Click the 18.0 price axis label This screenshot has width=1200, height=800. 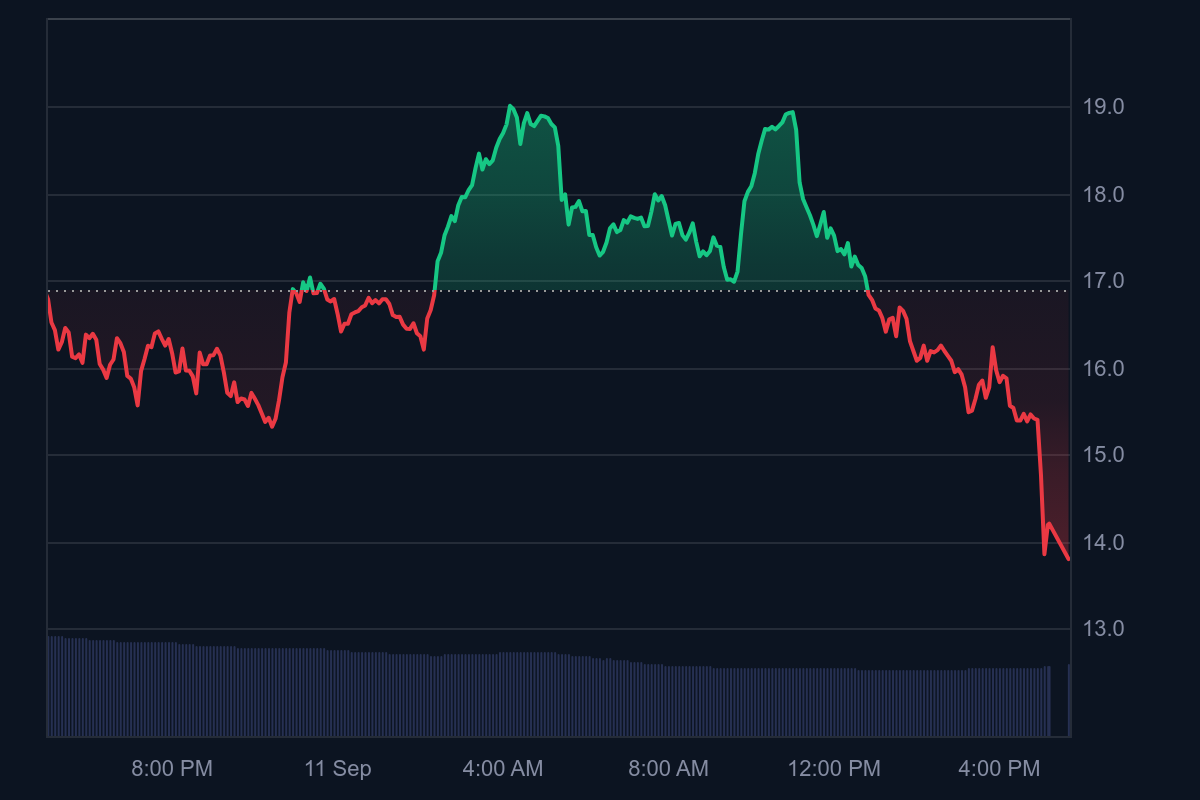coord(1102,195)
